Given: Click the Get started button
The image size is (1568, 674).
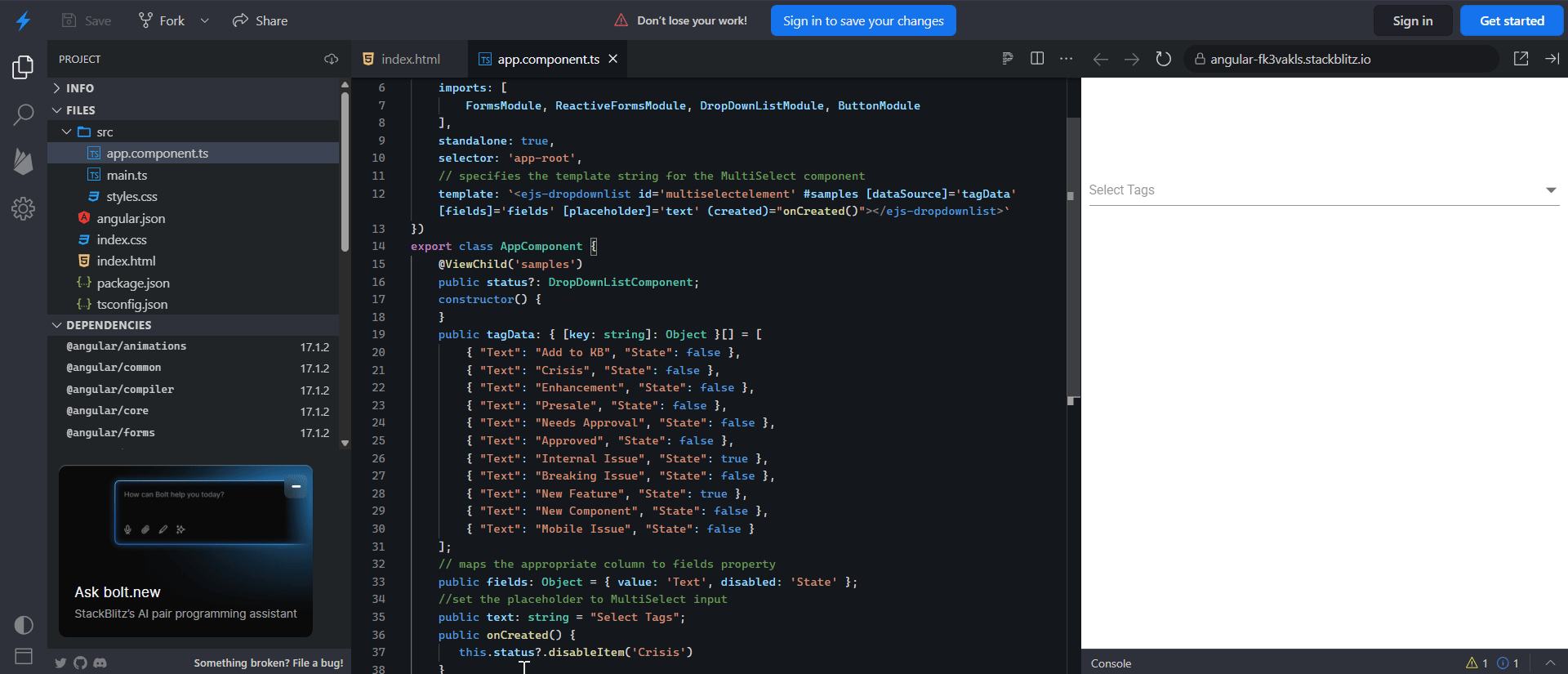Looking at the screenshot, I should tap(1512, 20).
